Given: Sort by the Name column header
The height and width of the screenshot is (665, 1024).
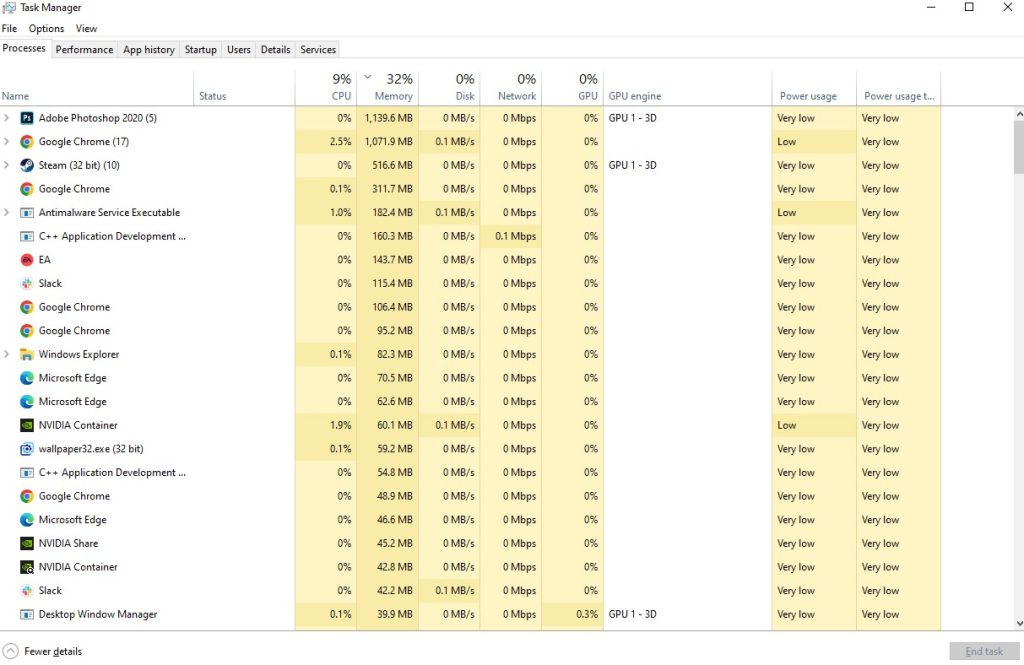Looking at the screenshot, I should coord(97,88).
